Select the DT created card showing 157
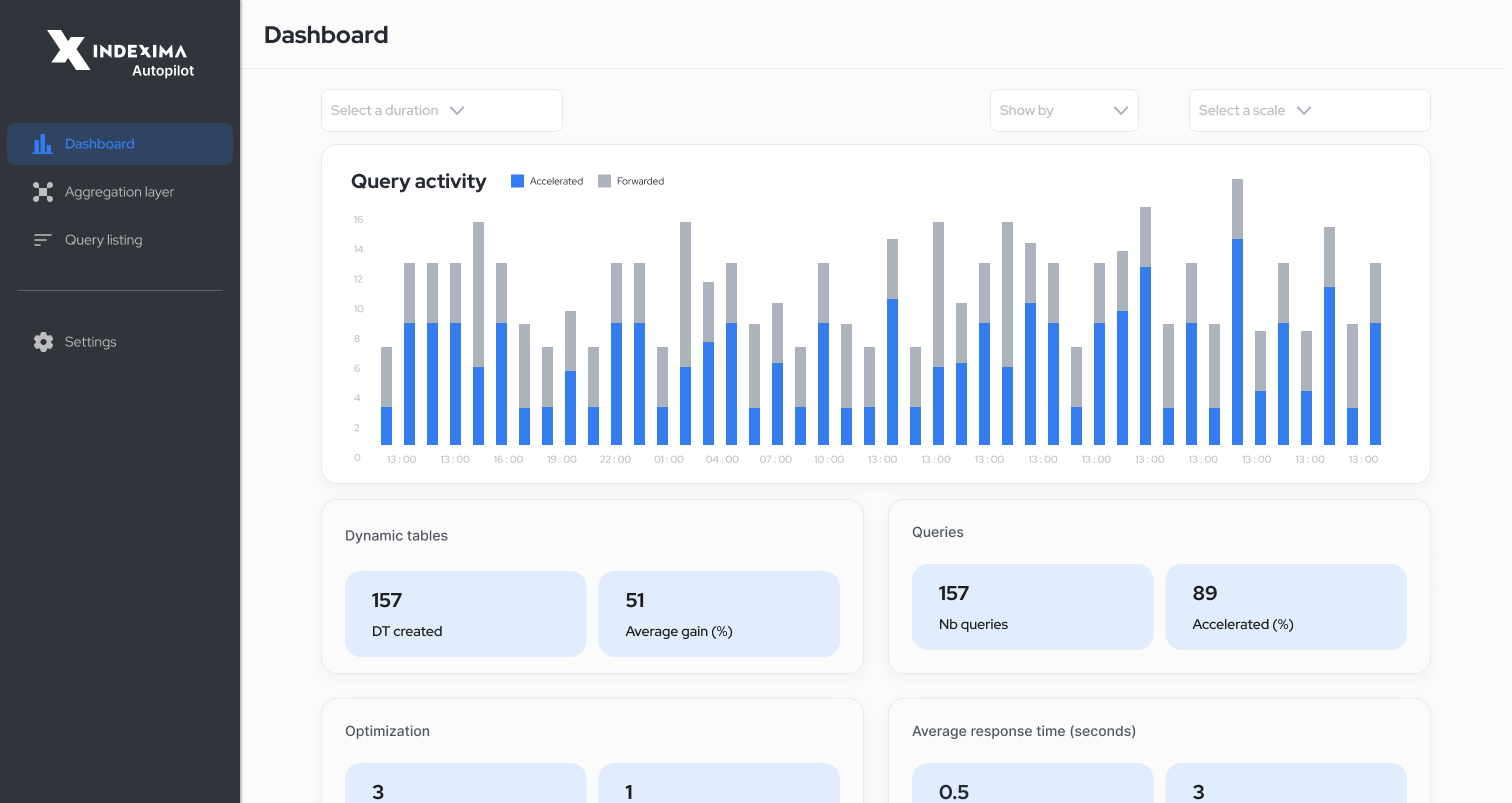The image size is (1512, 803). click(x=465, y=613)
